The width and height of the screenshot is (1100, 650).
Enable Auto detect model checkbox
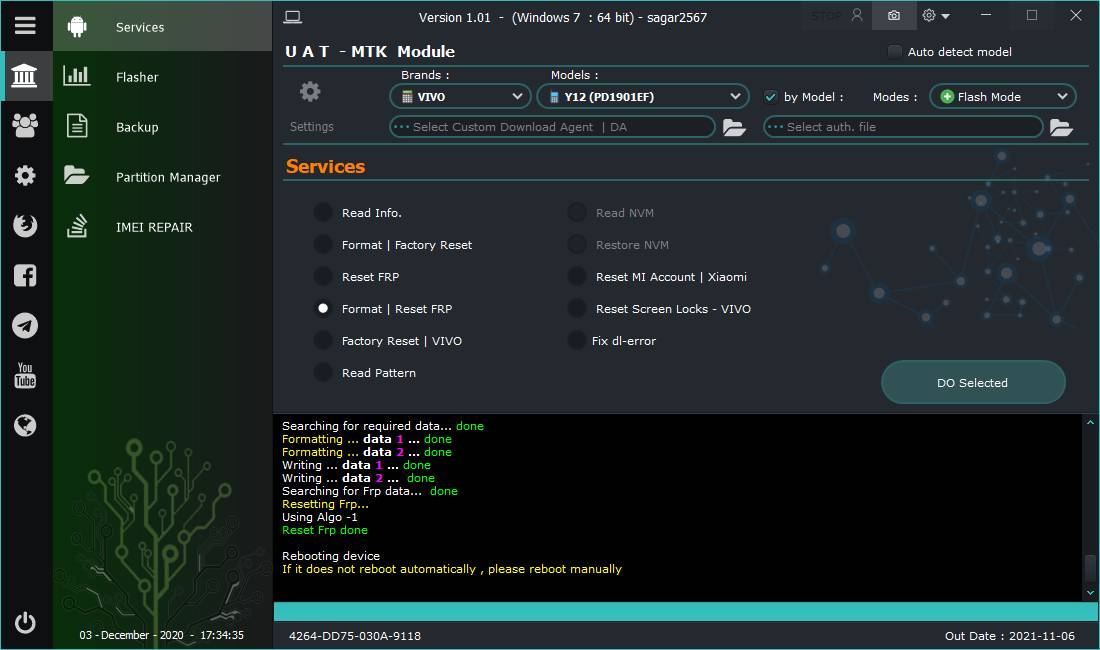click(894, 52)
